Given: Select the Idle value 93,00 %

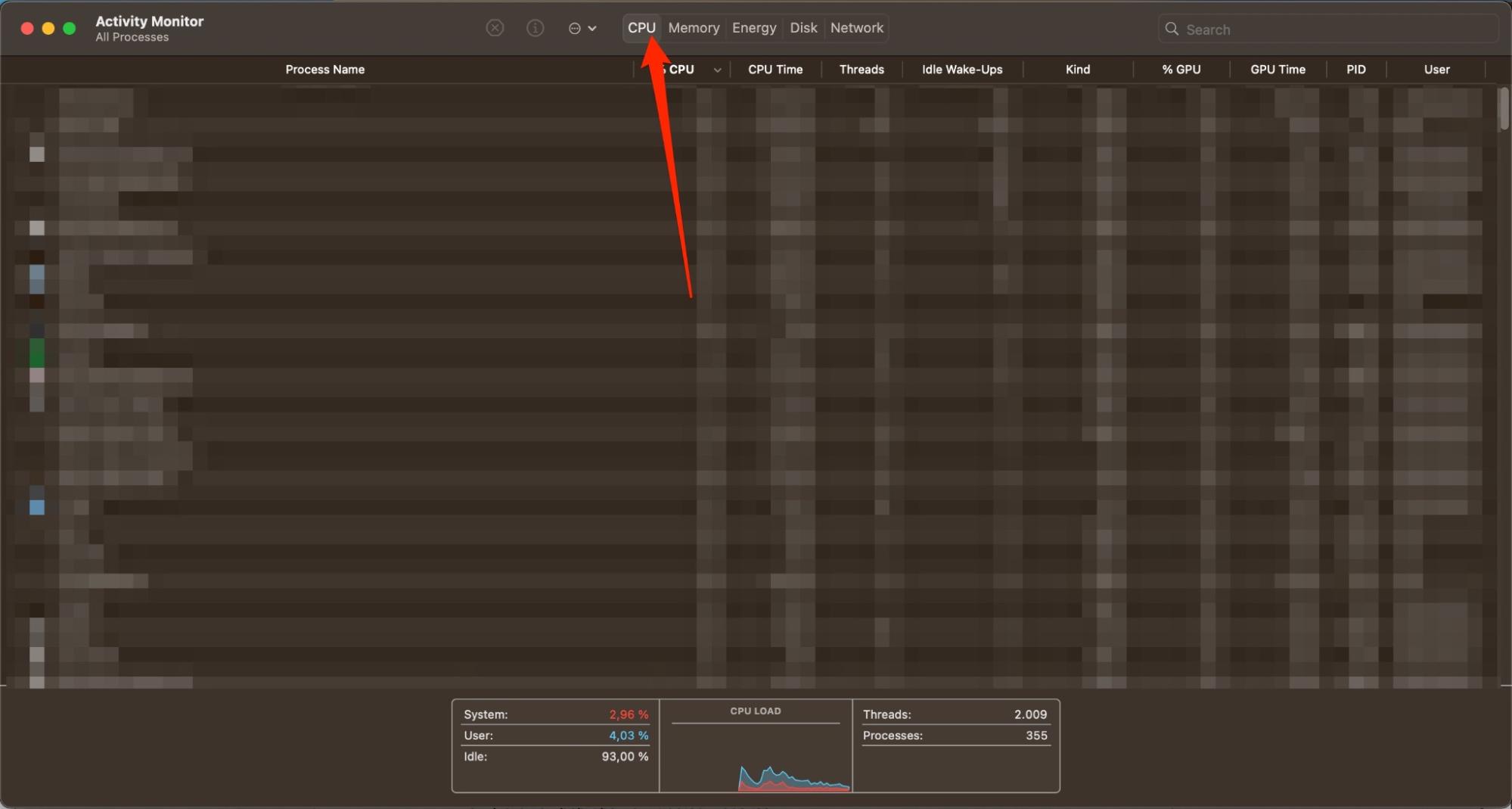Looking at the screenshot, I should (x=625, y=757).
